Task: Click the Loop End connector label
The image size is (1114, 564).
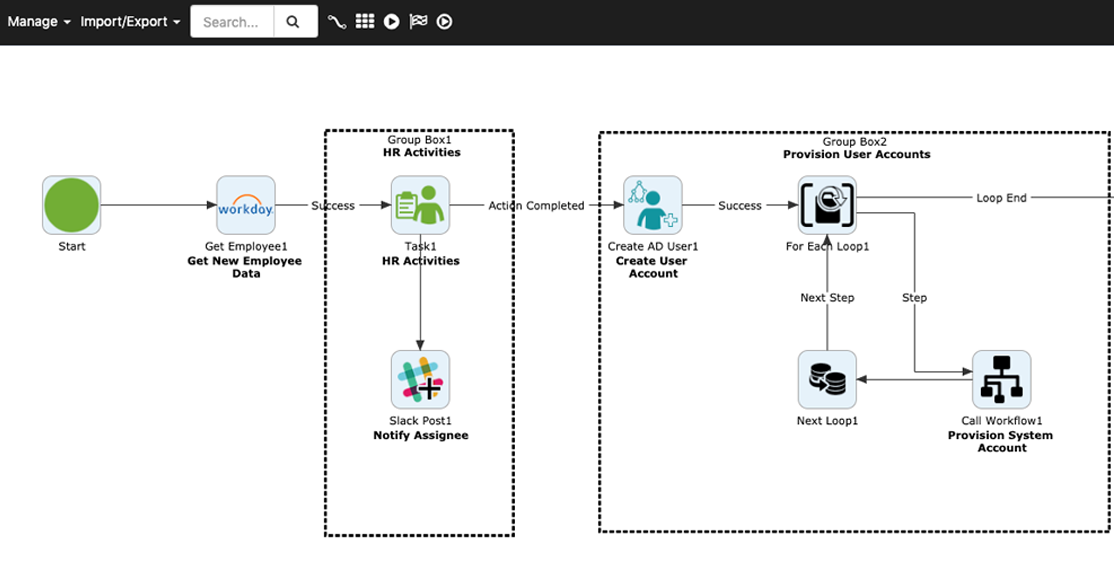Action: pos(1001,198)
